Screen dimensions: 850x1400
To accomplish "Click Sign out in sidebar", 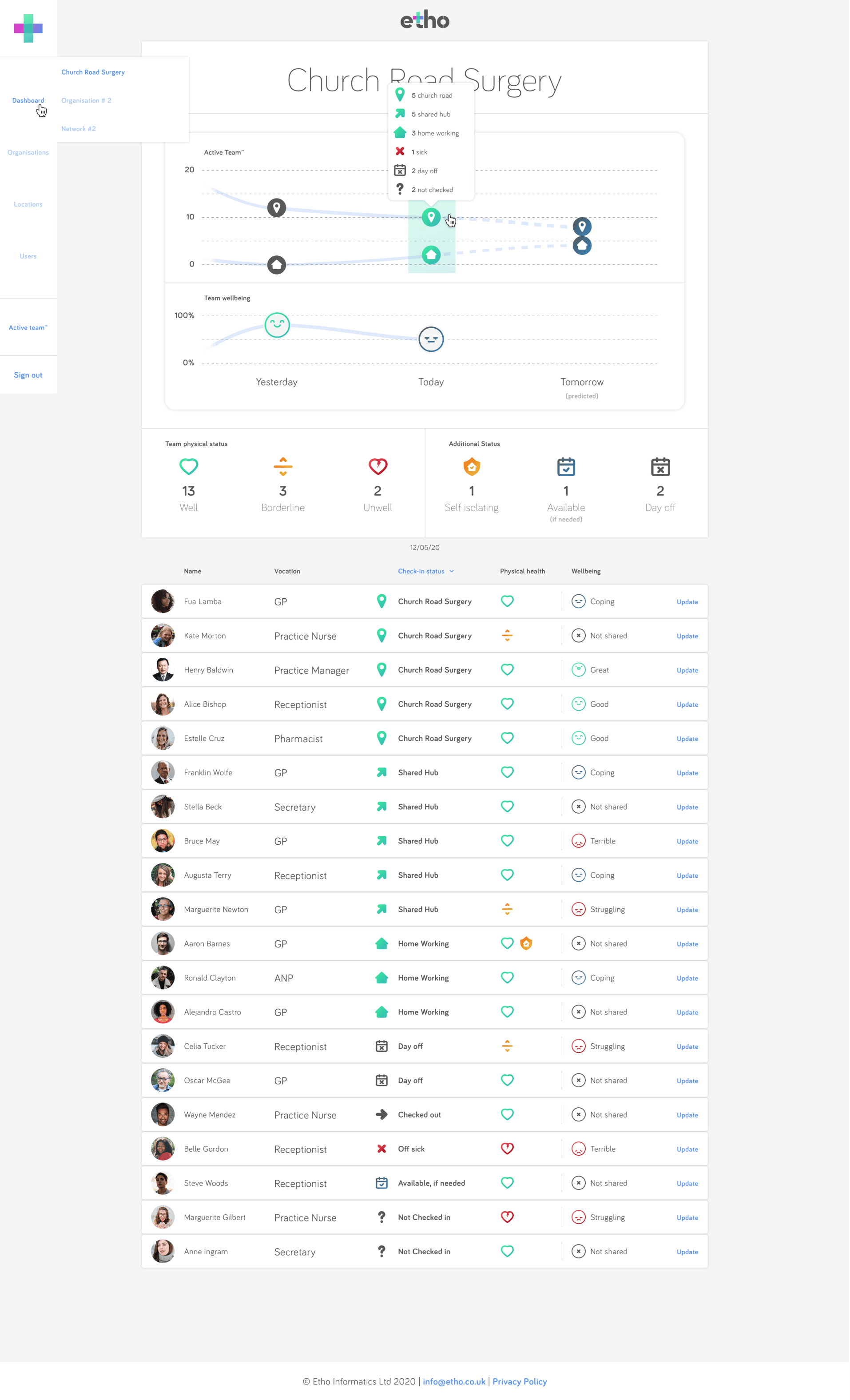I will [28, 375].
